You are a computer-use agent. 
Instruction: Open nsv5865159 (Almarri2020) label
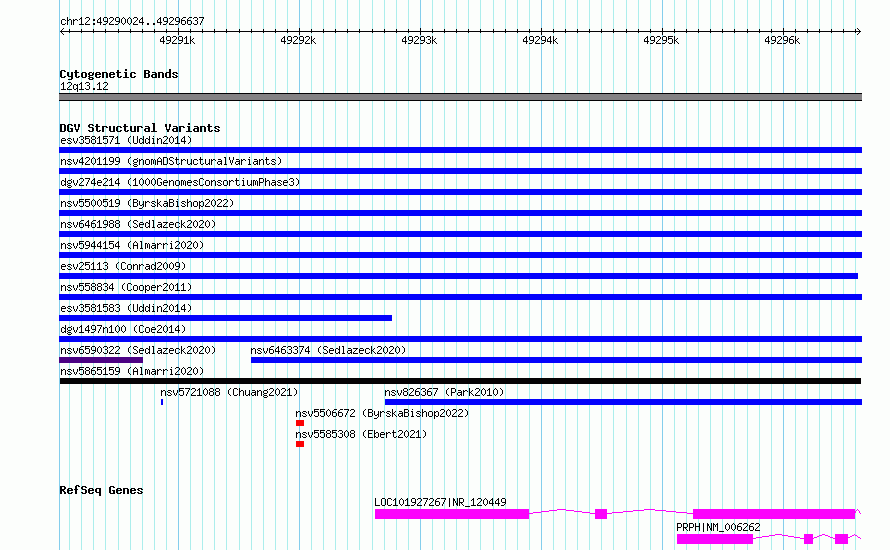click(132, 371)
